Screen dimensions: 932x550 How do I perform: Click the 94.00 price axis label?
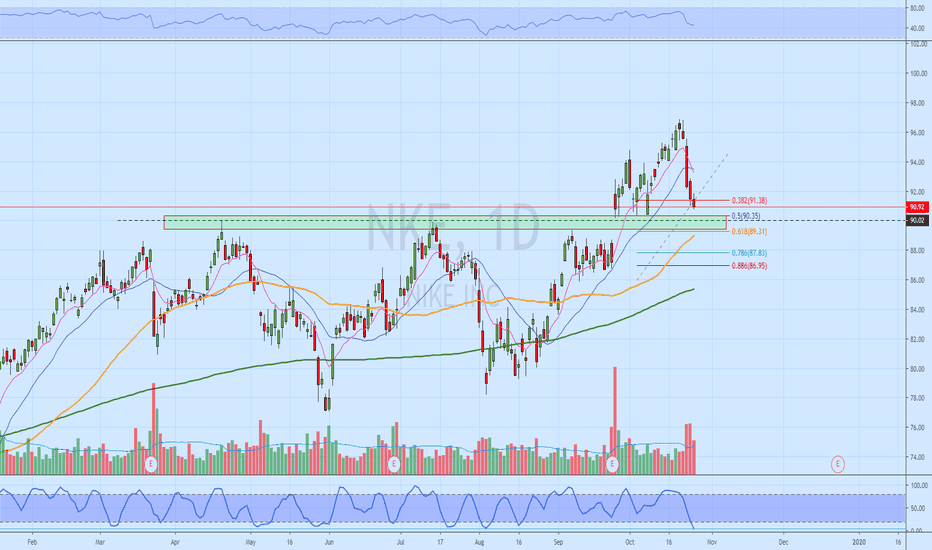(x=917, y=162)
